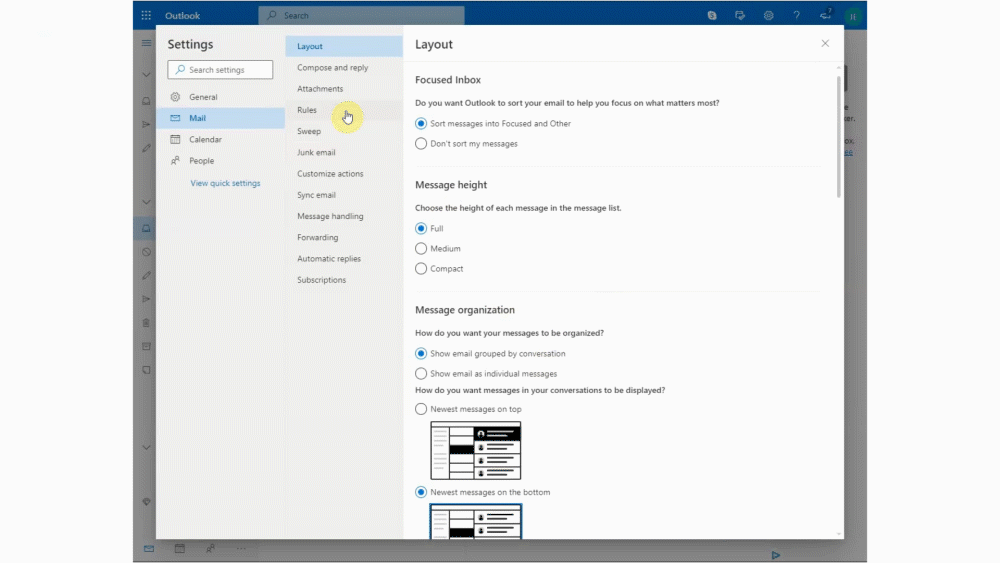The width and height of the screenshot is (1000, 563).
Task: Close the Settings dialog with the X
Action: click(825, 43)
